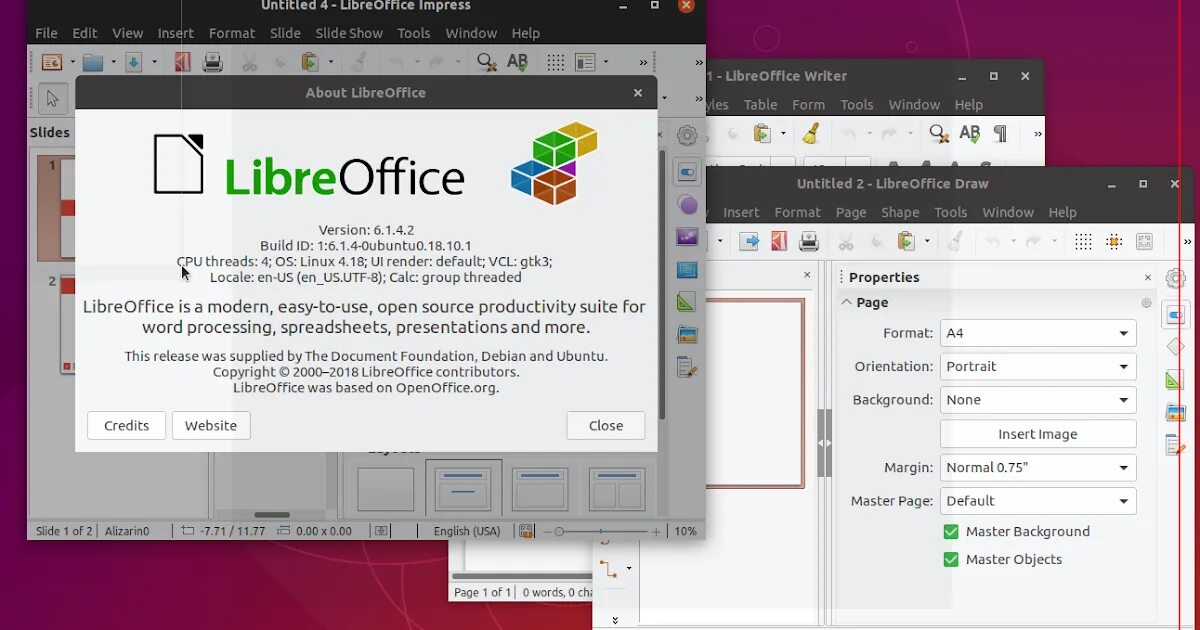
Task: Open the Properties deck in the Draw sidebar
Action: pos(1175,315)
